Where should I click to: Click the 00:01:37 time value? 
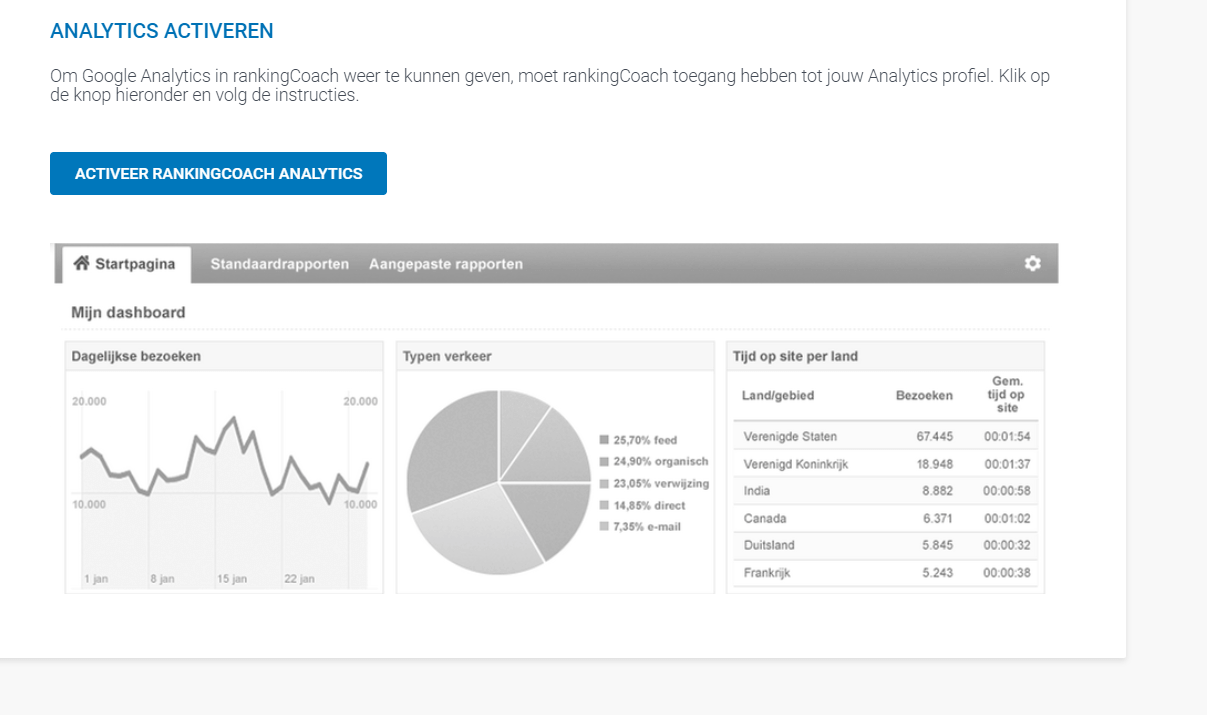[1007, 464]
